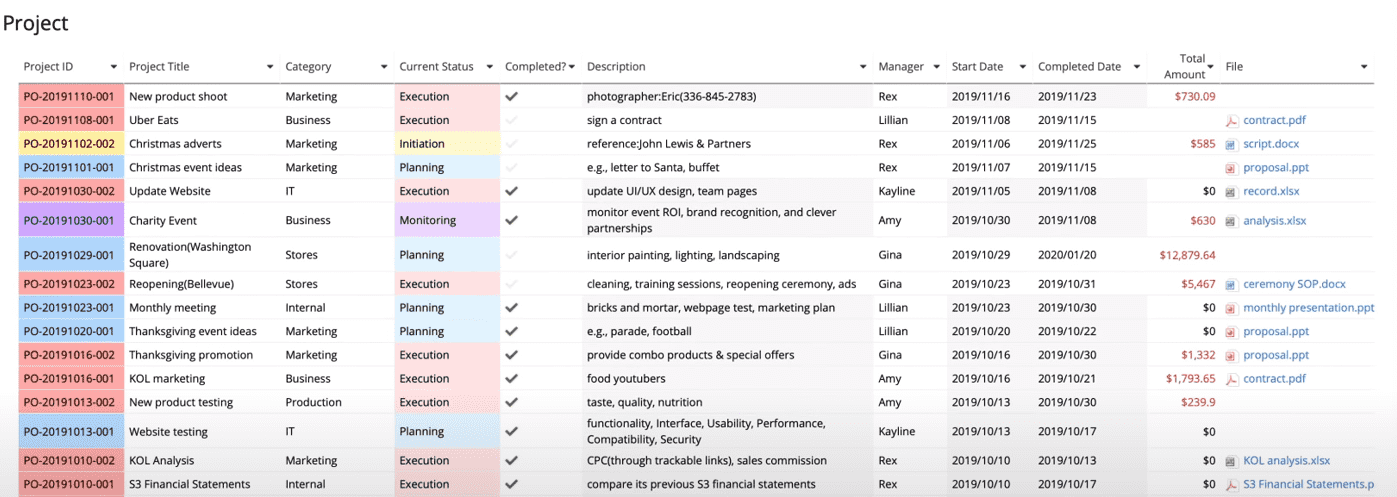Click the PDF icon beside contract.pdf for Uber Eats
The width and height of the screenshot is (1397, 497).
tap(1232, 120)
